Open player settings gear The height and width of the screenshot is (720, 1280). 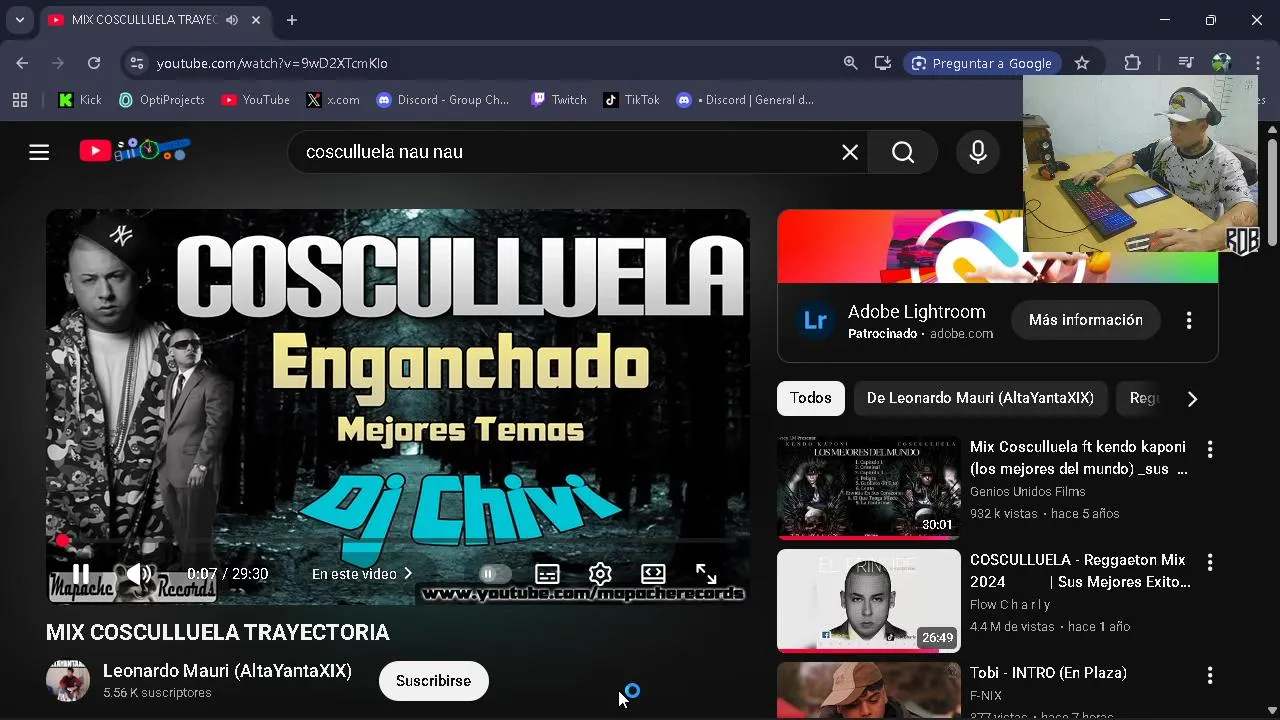tap(600, 574)
